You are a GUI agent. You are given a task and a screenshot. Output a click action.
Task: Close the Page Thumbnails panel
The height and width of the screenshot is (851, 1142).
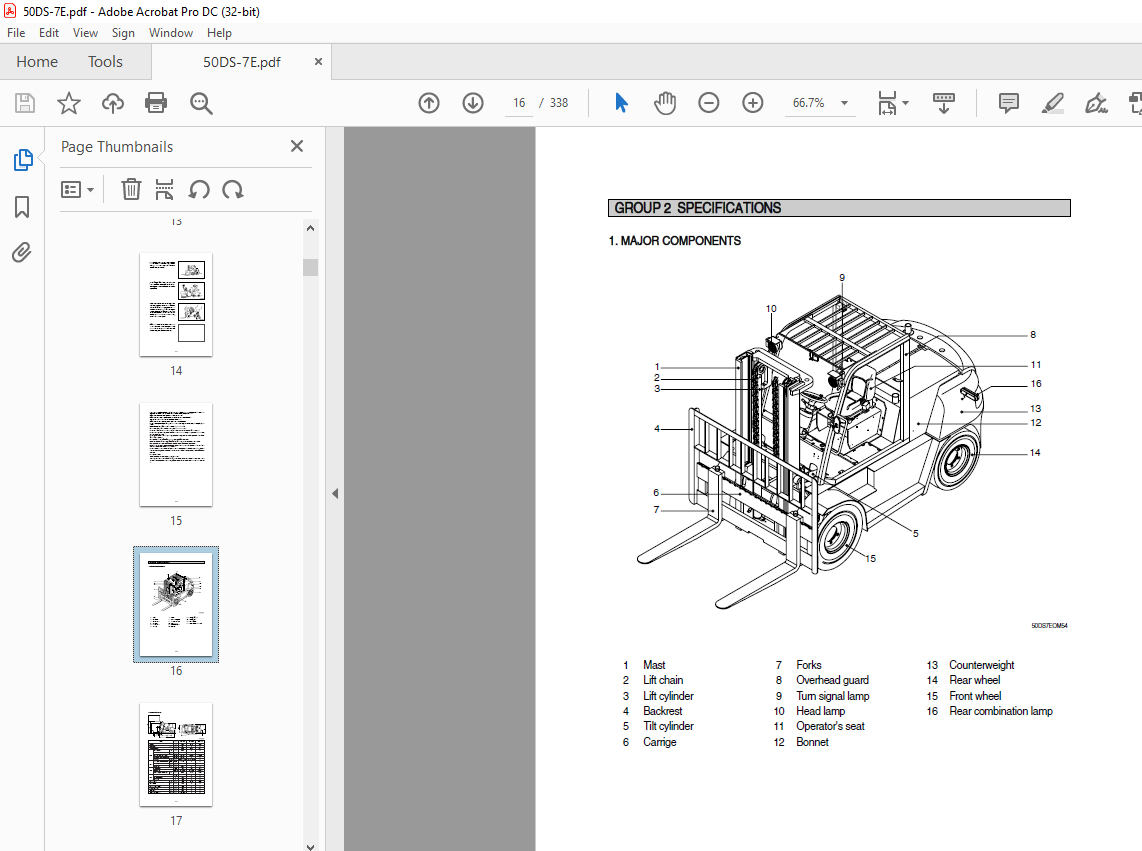[x=297, y=147]
